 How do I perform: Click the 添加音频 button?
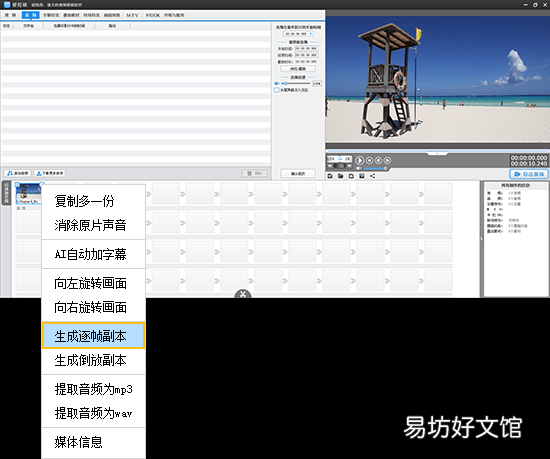[x=18, y=173]
